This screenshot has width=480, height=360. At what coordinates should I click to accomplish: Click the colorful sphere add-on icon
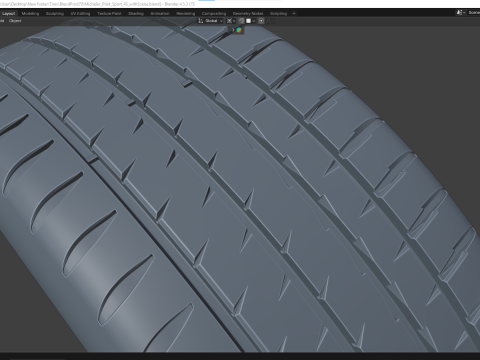(239, 30)
